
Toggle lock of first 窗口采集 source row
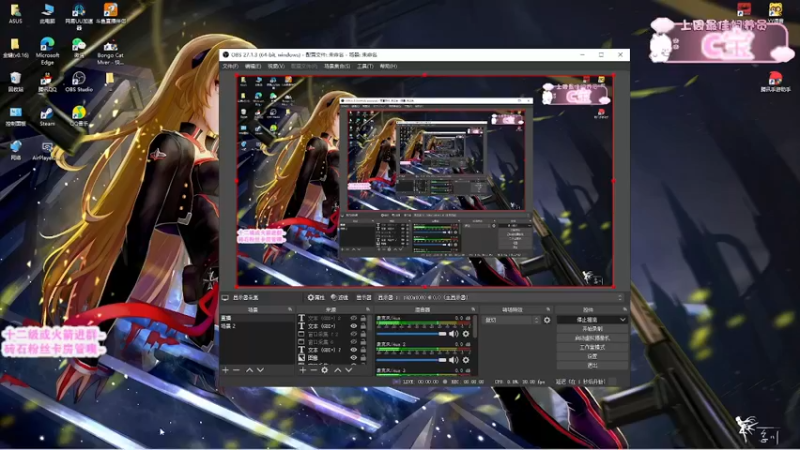(x=363, y=334)
